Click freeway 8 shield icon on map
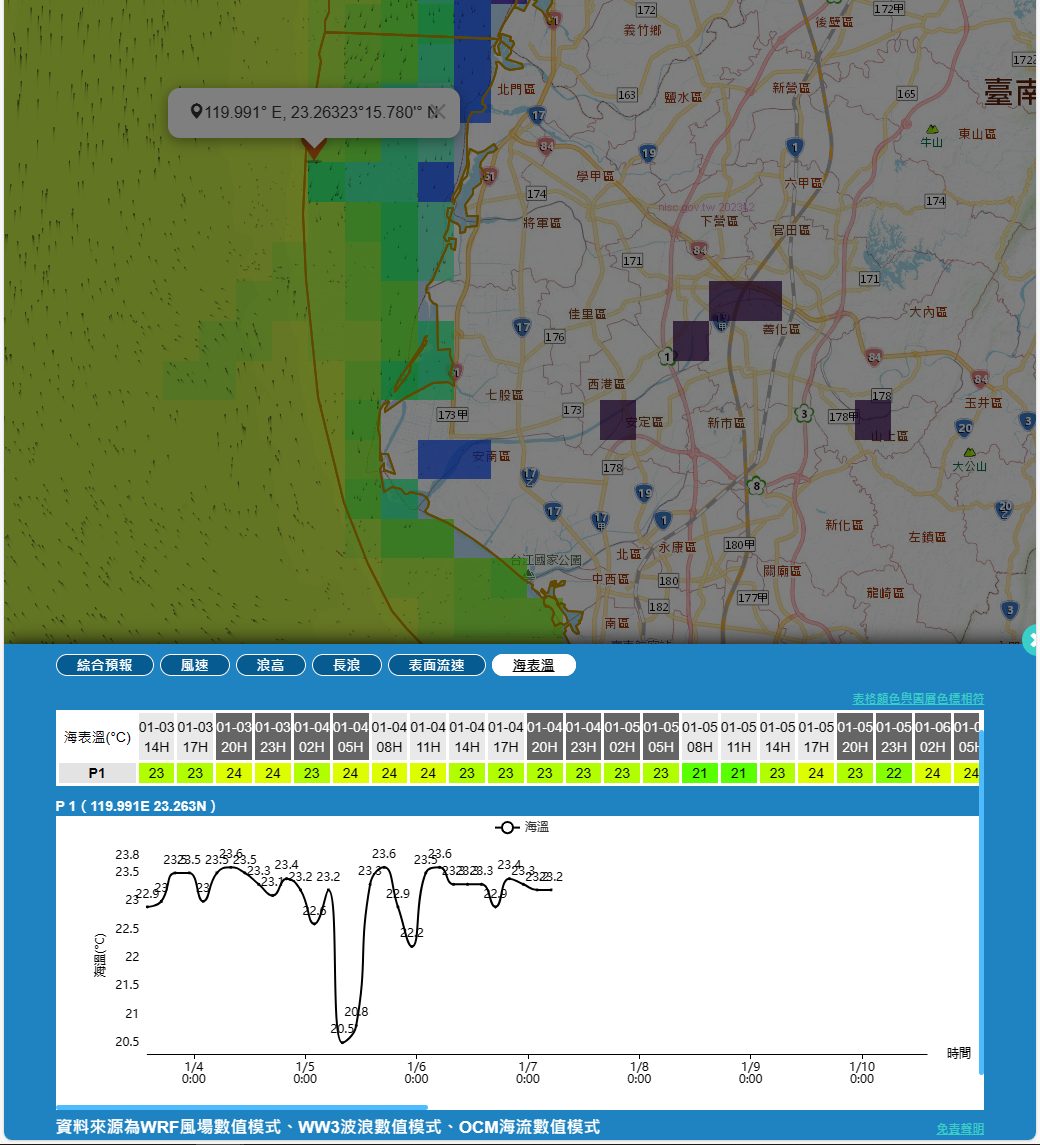This screenshot has width=1040, height=1145. click(757, 486)
